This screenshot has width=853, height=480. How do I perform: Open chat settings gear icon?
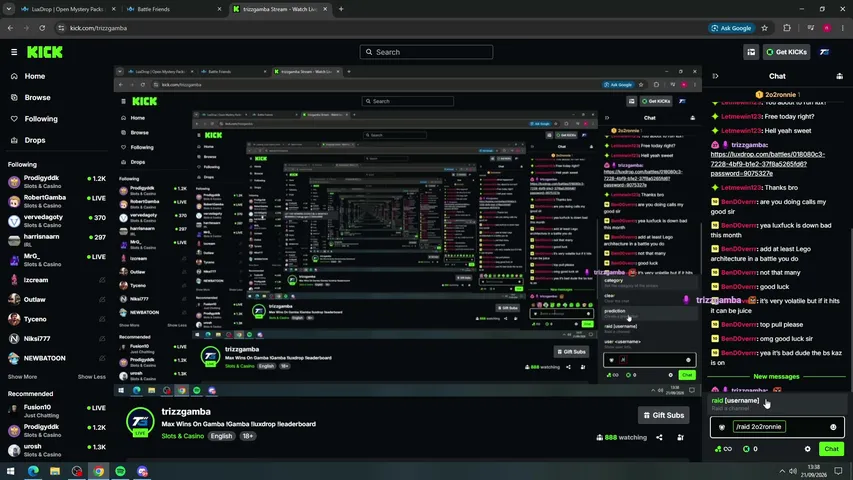[807, 449]
